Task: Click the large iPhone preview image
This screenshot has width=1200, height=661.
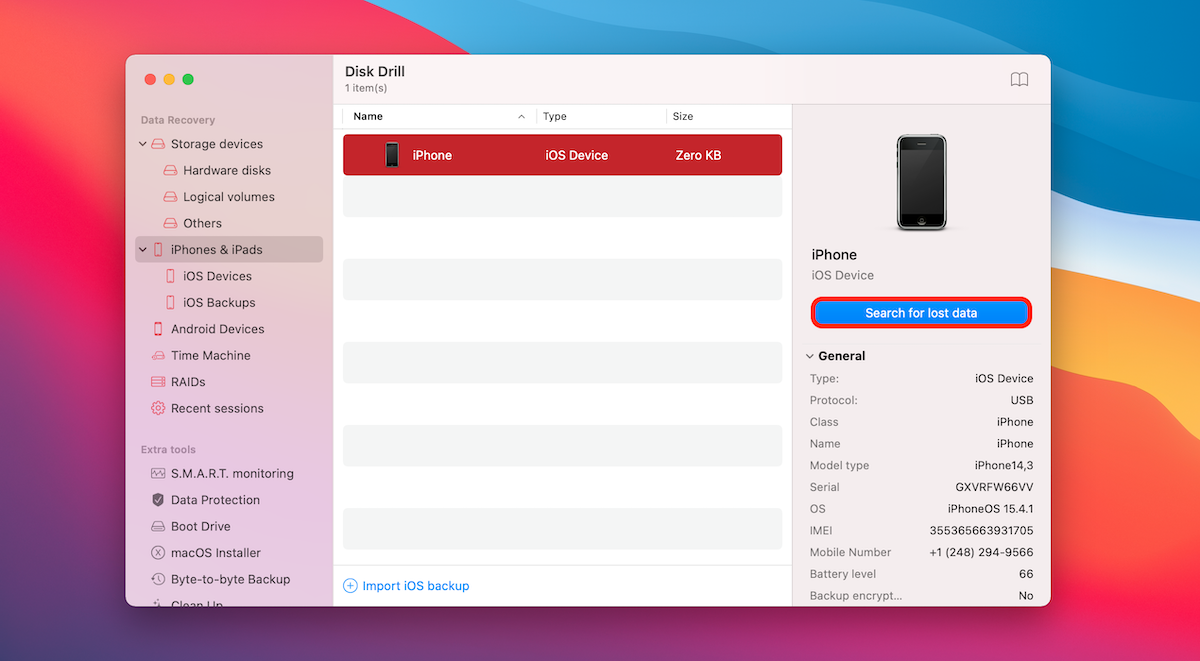Action: 921,183
